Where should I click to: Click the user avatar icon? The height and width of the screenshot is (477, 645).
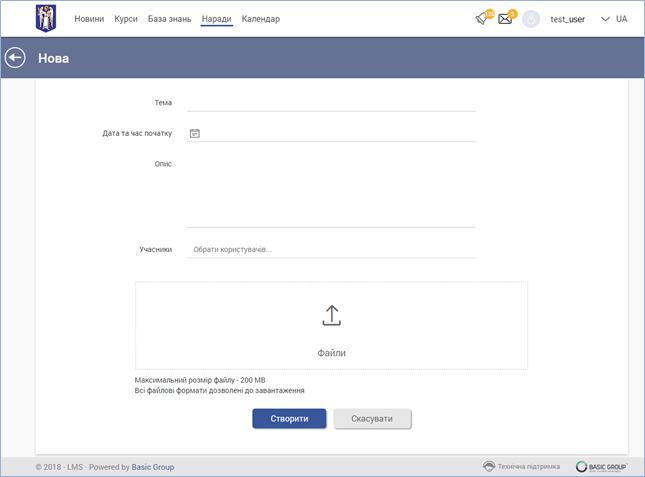(531, 19)
